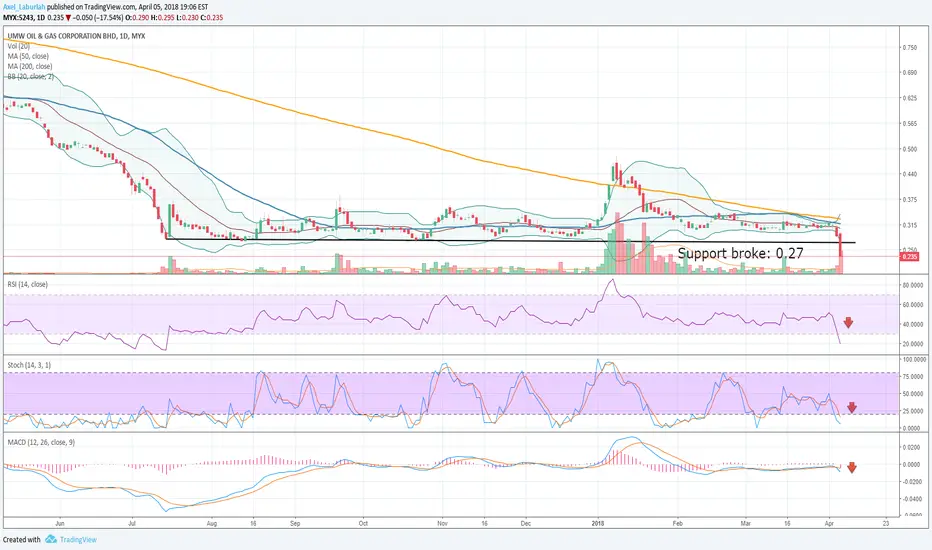Image resolution: width=932 pixels, height=550 pixels.
Task: Click the 0.500 price axis label
Action: [909, 149]
